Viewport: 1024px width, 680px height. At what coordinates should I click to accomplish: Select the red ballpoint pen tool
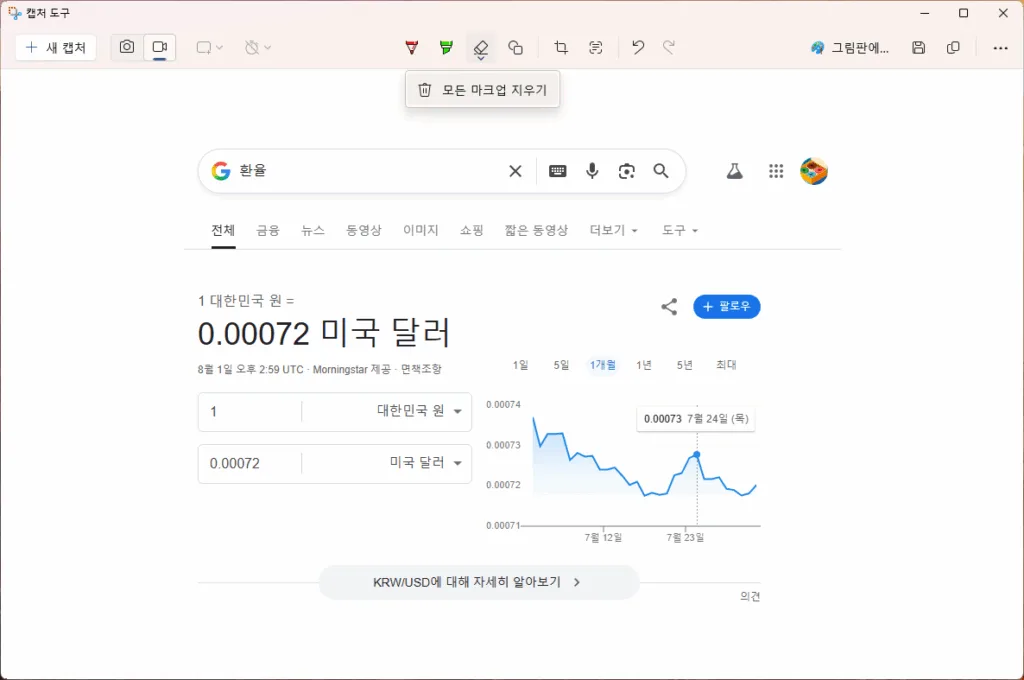[411, 48]
